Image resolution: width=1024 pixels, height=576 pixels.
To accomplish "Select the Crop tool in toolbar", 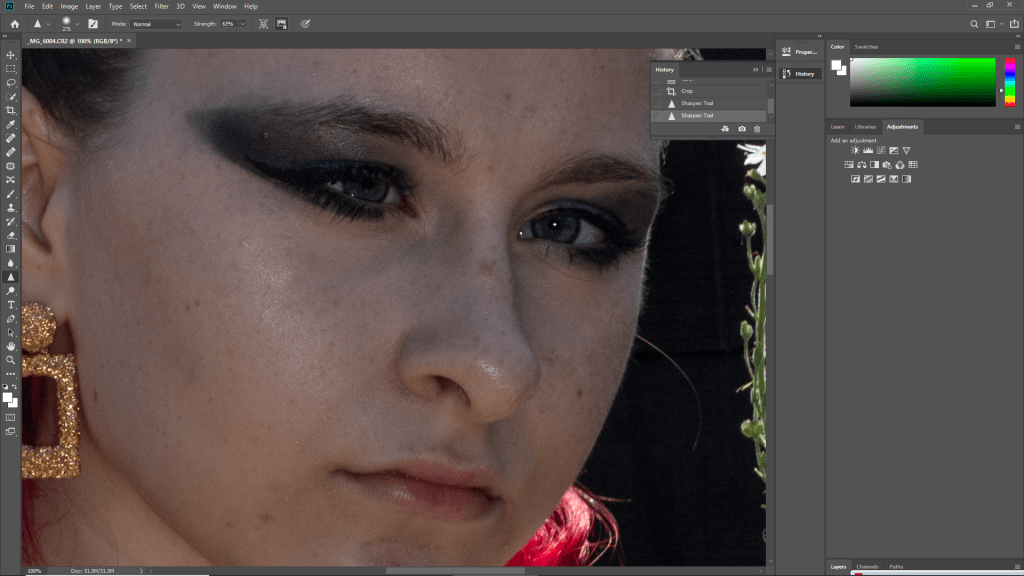I will pyautogui.click(x=11, y=110).
